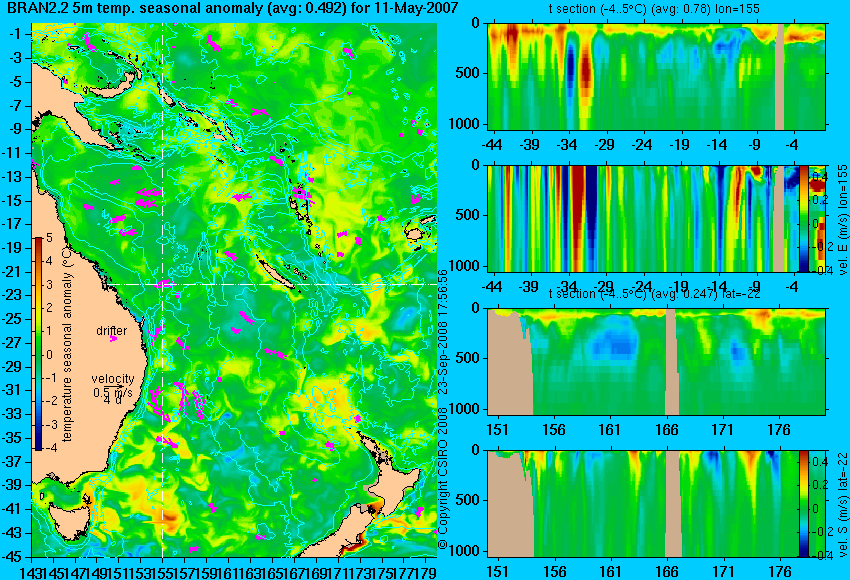This screenshot has width=850, height=580.
Task: Click the '0.4' tick on the vel. S colorbar
Action: pyautogui.click(x=819, y=462)
